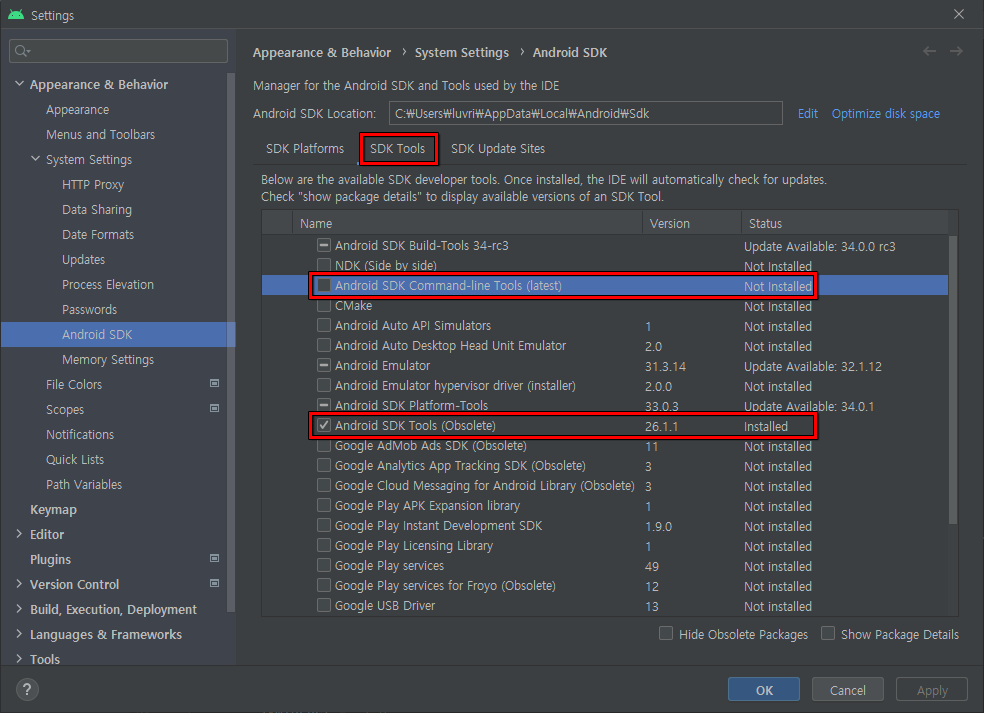Click the help question mark icon
The image size is (984, 713).
(x=27, y=690)
